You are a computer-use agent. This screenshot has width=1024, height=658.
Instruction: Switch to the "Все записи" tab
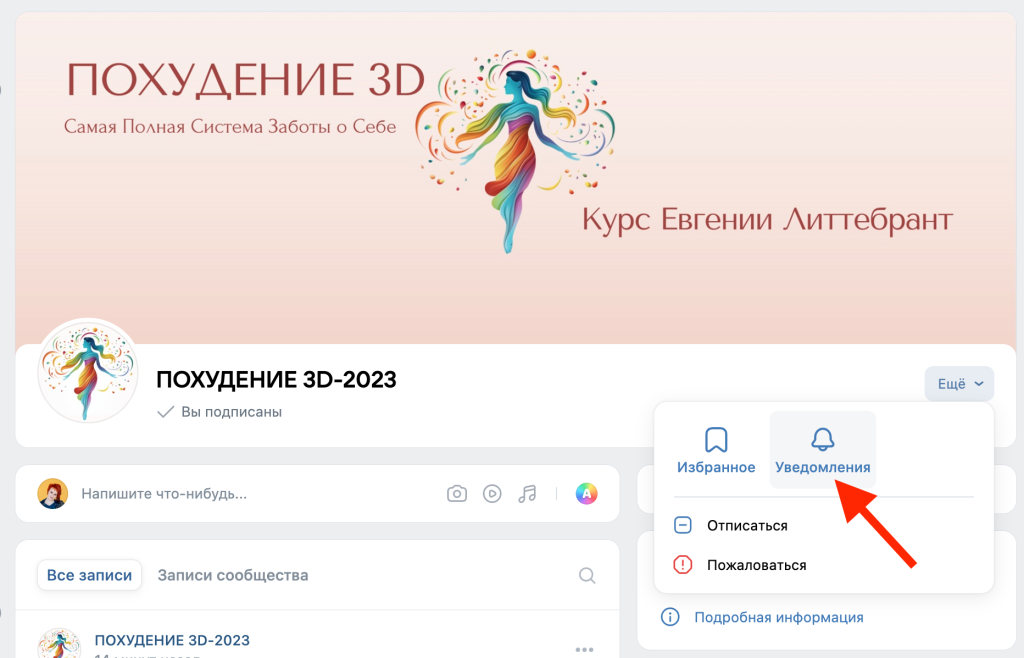pos(90,575)
